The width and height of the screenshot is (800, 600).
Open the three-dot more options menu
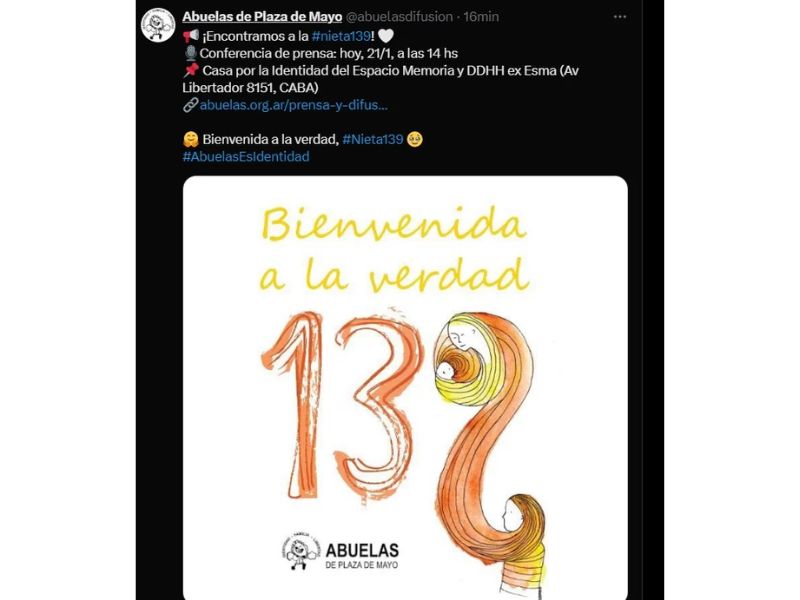(619, 17)
